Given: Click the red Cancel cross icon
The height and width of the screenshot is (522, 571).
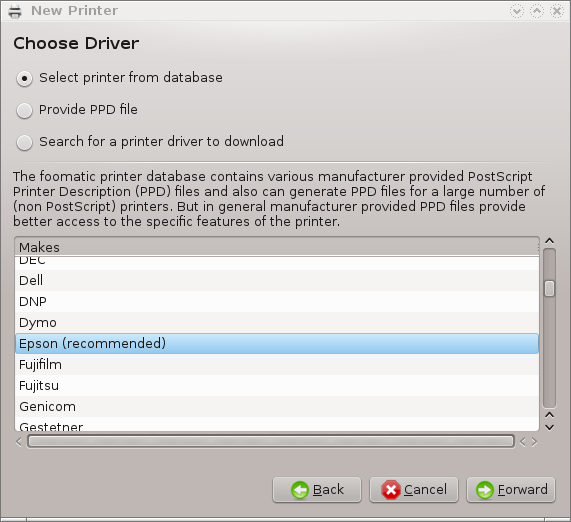Looking at the screenshot, I should [391, 490].
